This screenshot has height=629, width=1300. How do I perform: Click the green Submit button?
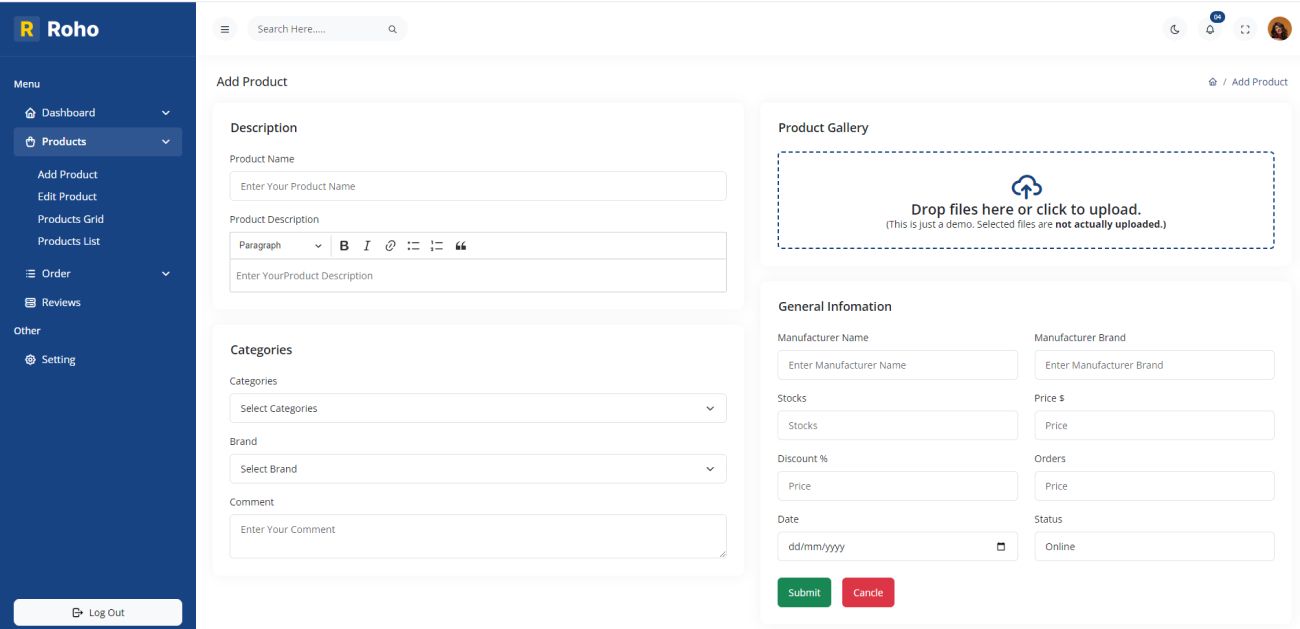pyautogui.click(x=804, y=592)
